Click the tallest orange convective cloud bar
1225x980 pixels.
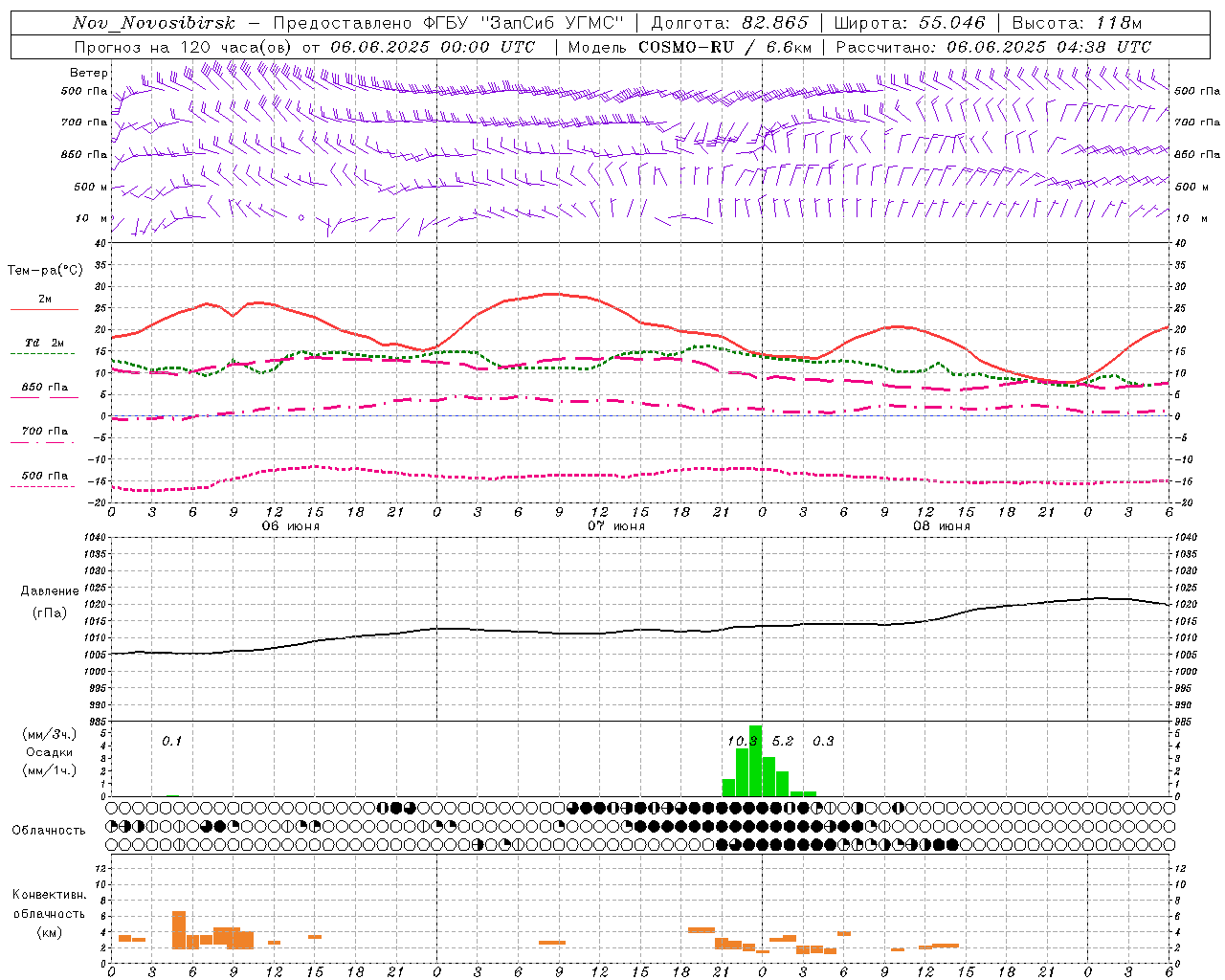(179, 929)
